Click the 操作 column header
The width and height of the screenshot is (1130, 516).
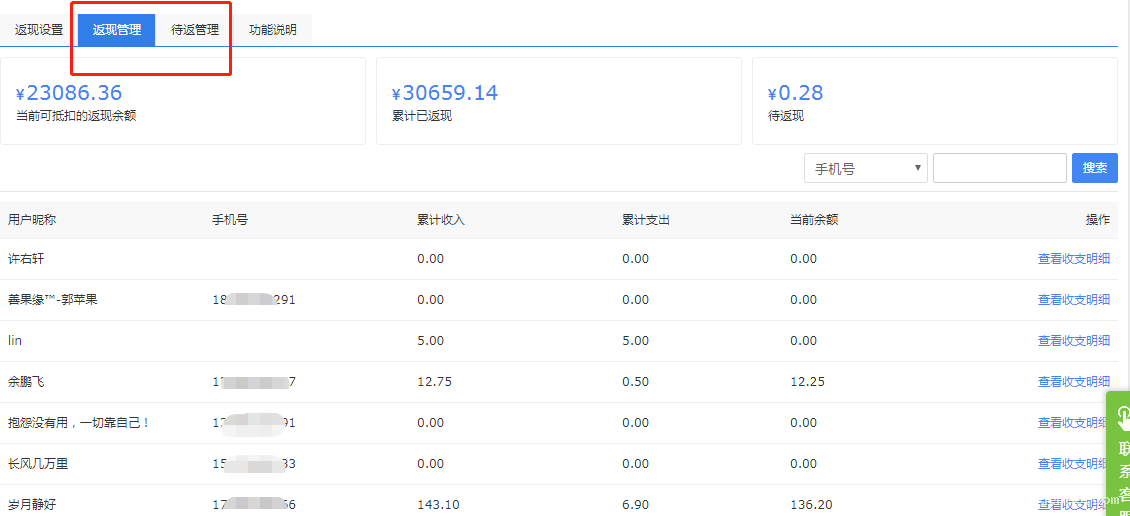[x=1098, y=220]
